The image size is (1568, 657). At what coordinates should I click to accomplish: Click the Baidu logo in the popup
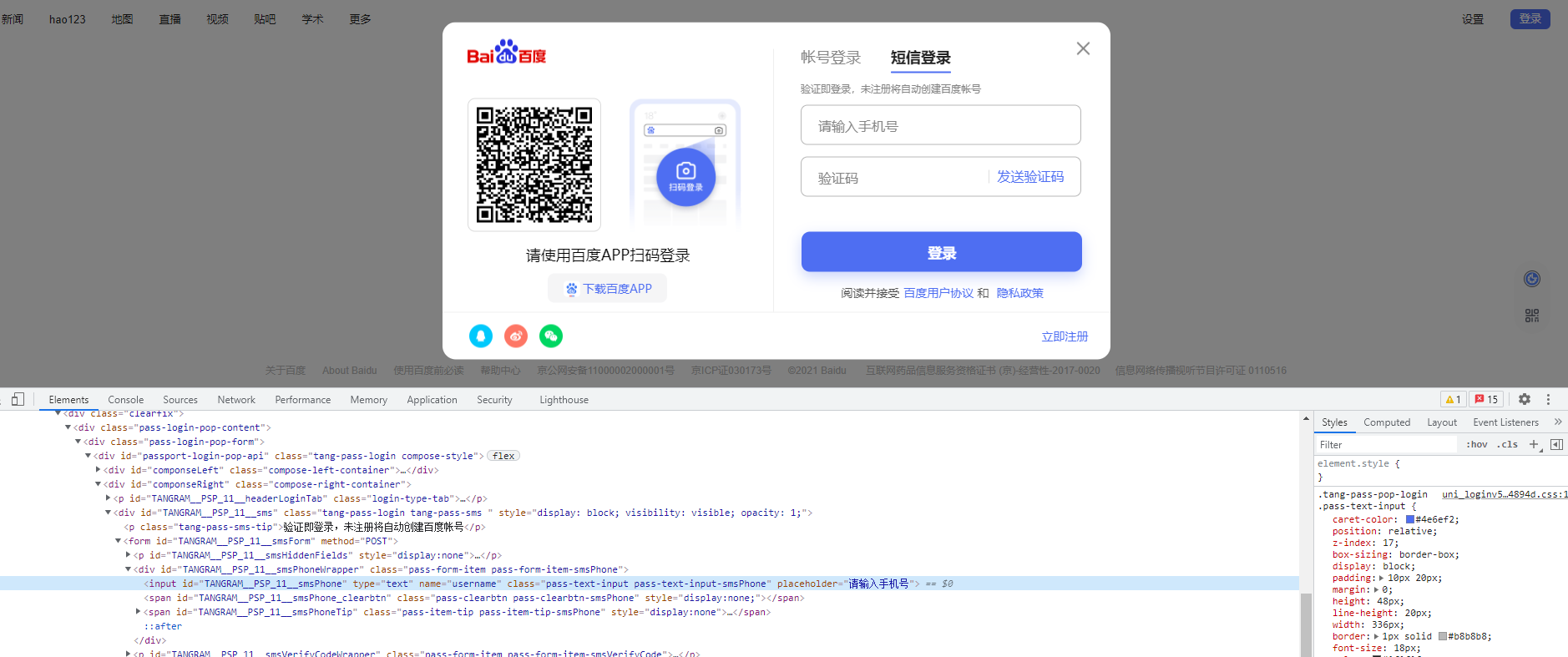pos(506,52)
